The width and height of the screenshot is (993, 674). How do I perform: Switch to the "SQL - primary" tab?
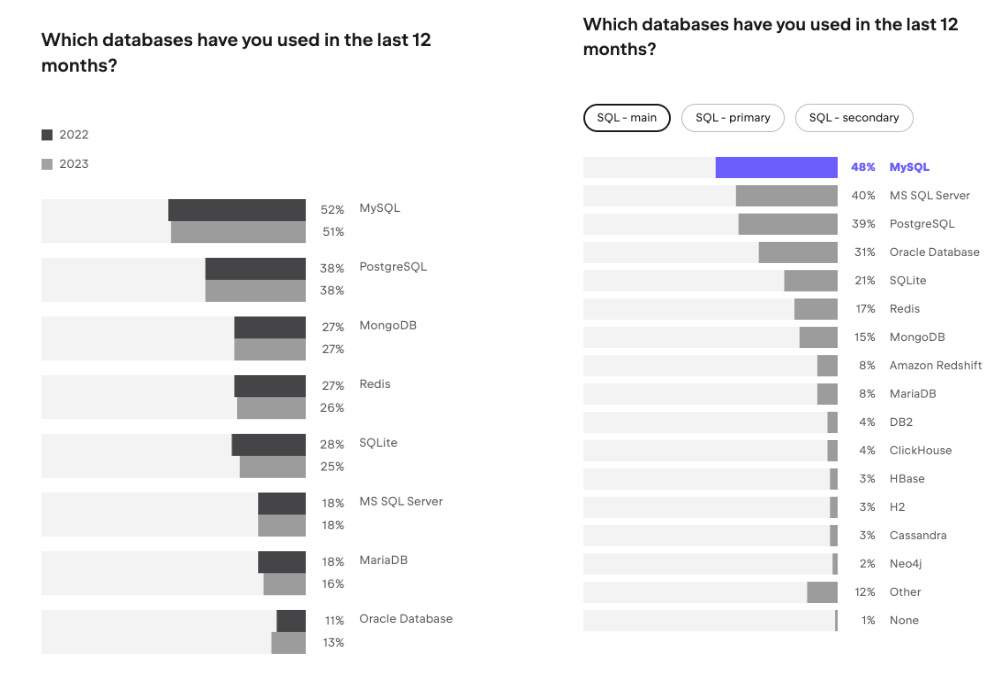click(x=733, y=118)
